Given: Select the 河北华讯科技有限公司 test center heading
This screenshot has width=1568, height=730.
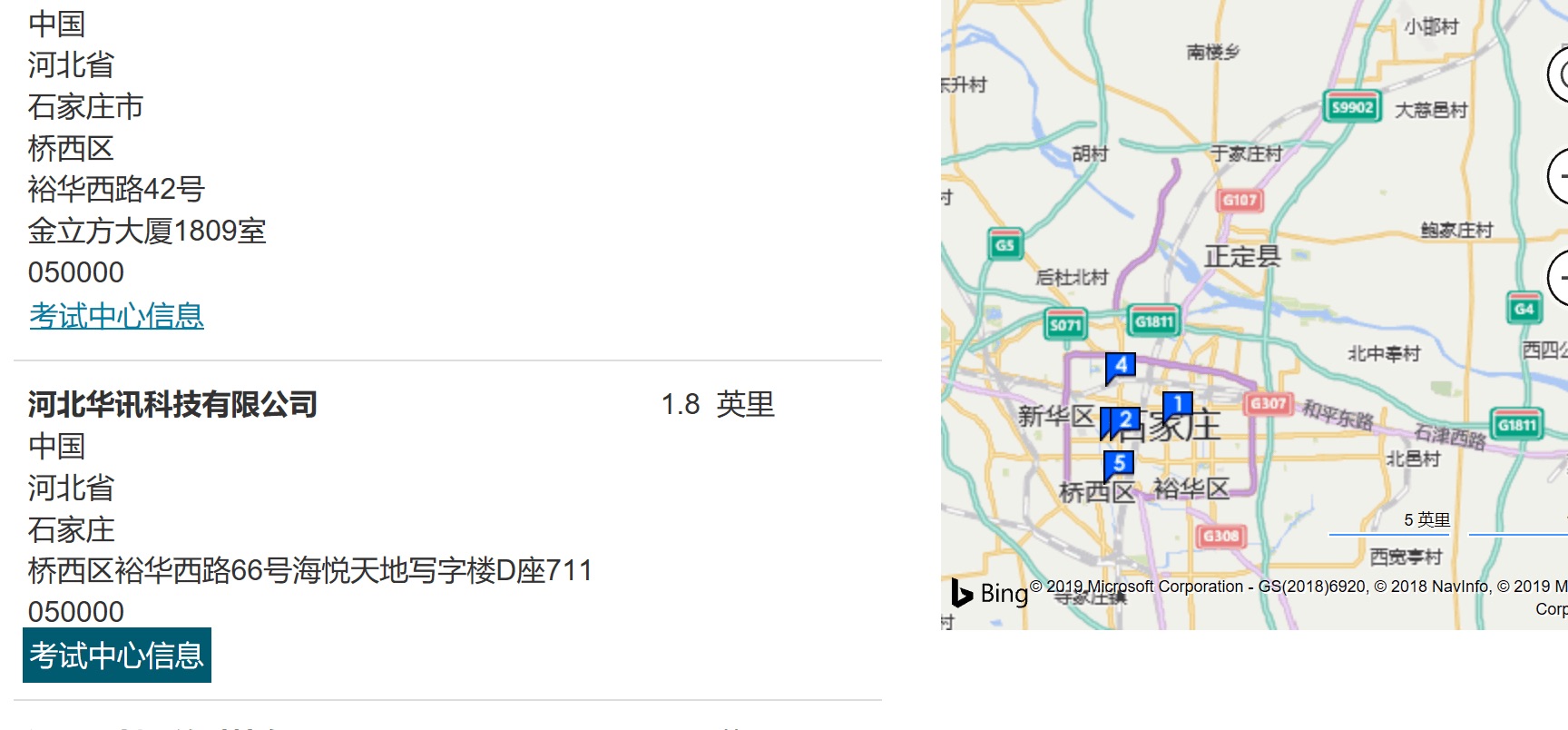Looking at the screenshot, I should tap(172, 404).
